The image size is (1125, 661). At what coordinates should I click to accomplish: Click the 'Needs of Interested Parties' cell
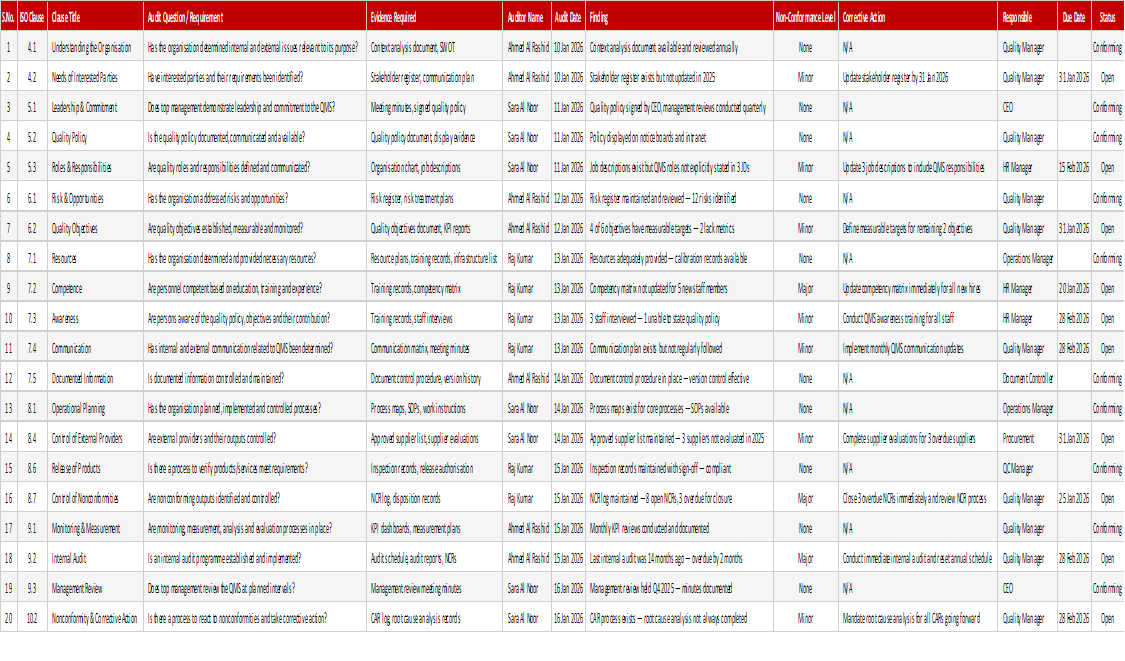[x=95, y=78]
